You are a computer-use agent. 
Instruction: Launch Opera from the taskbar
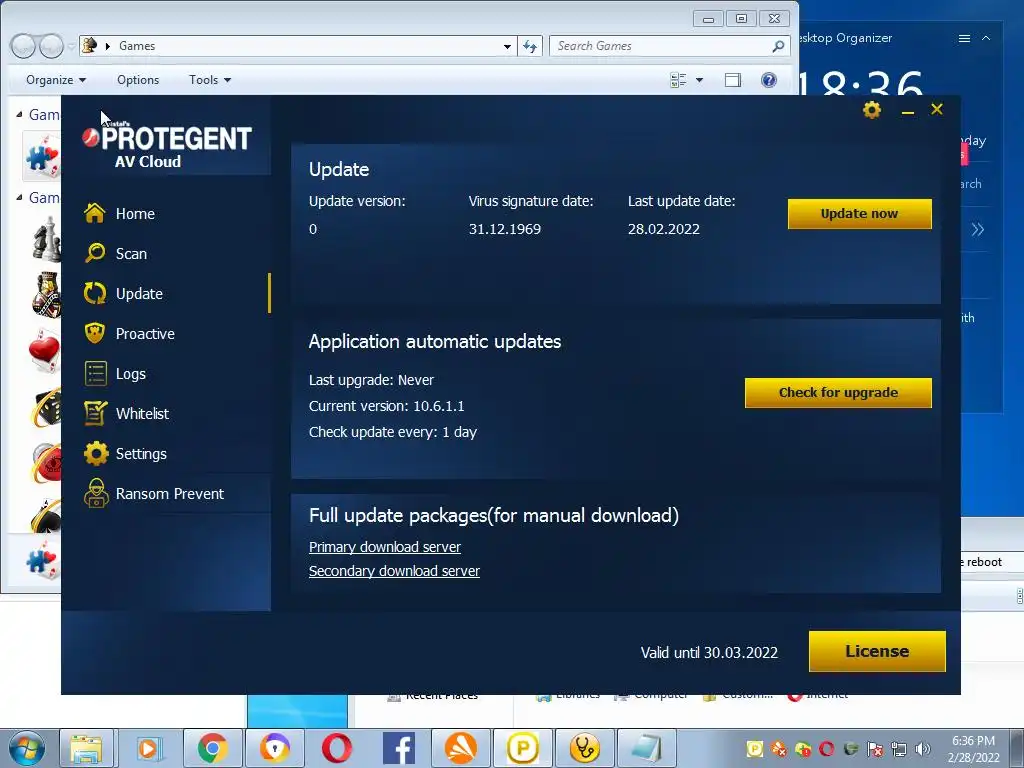point(336,748)
